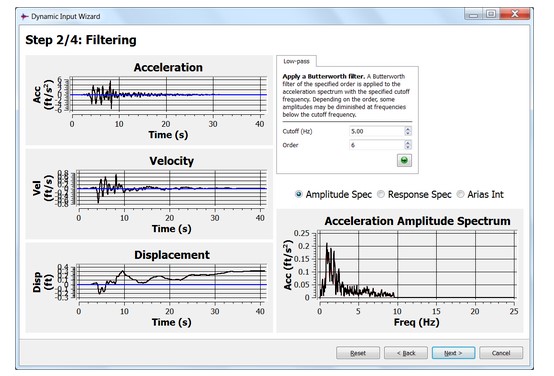Increase the filter Order with the up arrow
The width and height of the screenshot is (554, 376).
[x=408, y=142]
